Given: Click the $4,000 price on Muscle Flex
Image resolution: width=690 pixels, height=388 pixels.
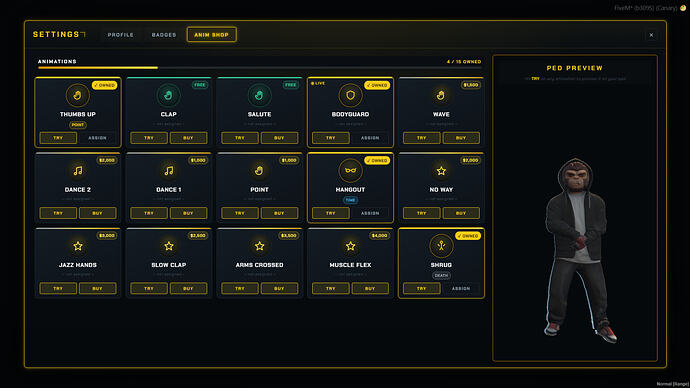Looking at the screenshot, I should (x=379, y=235).
